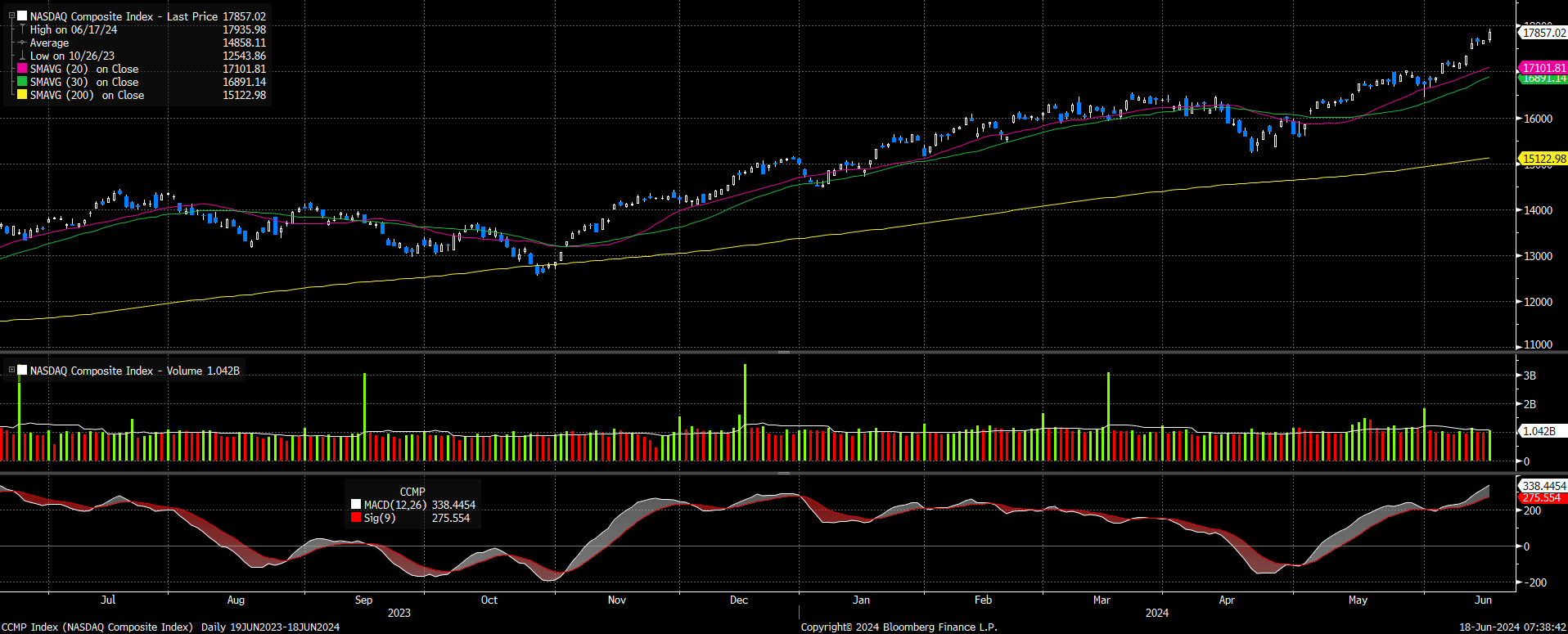Select the 'Low on 10/26/23' legend row
The width and height of the screenshot is (1568, 634).
click(x=72, y=56)
